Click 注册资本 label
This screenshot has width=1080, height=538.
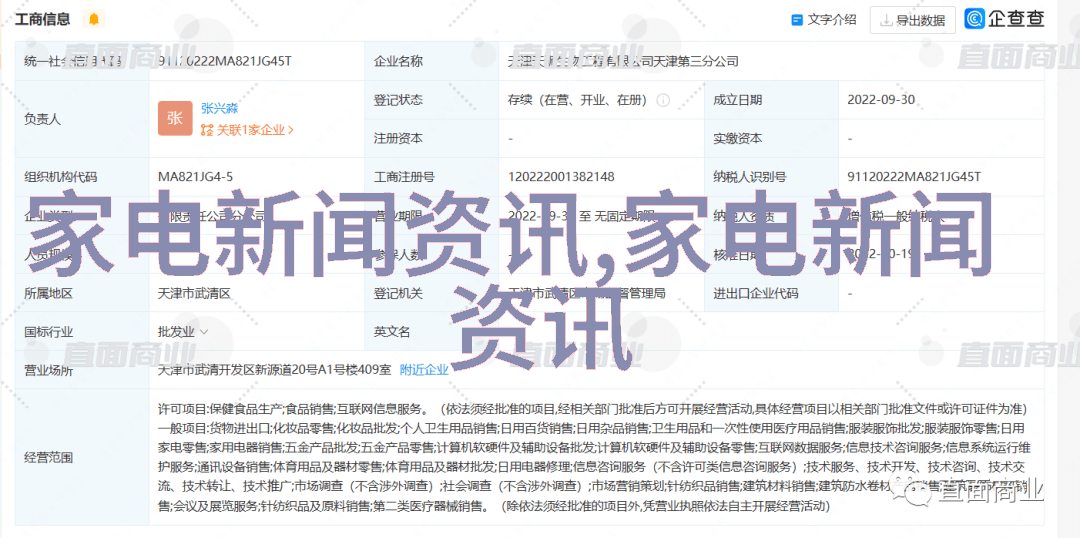(398, 138)
